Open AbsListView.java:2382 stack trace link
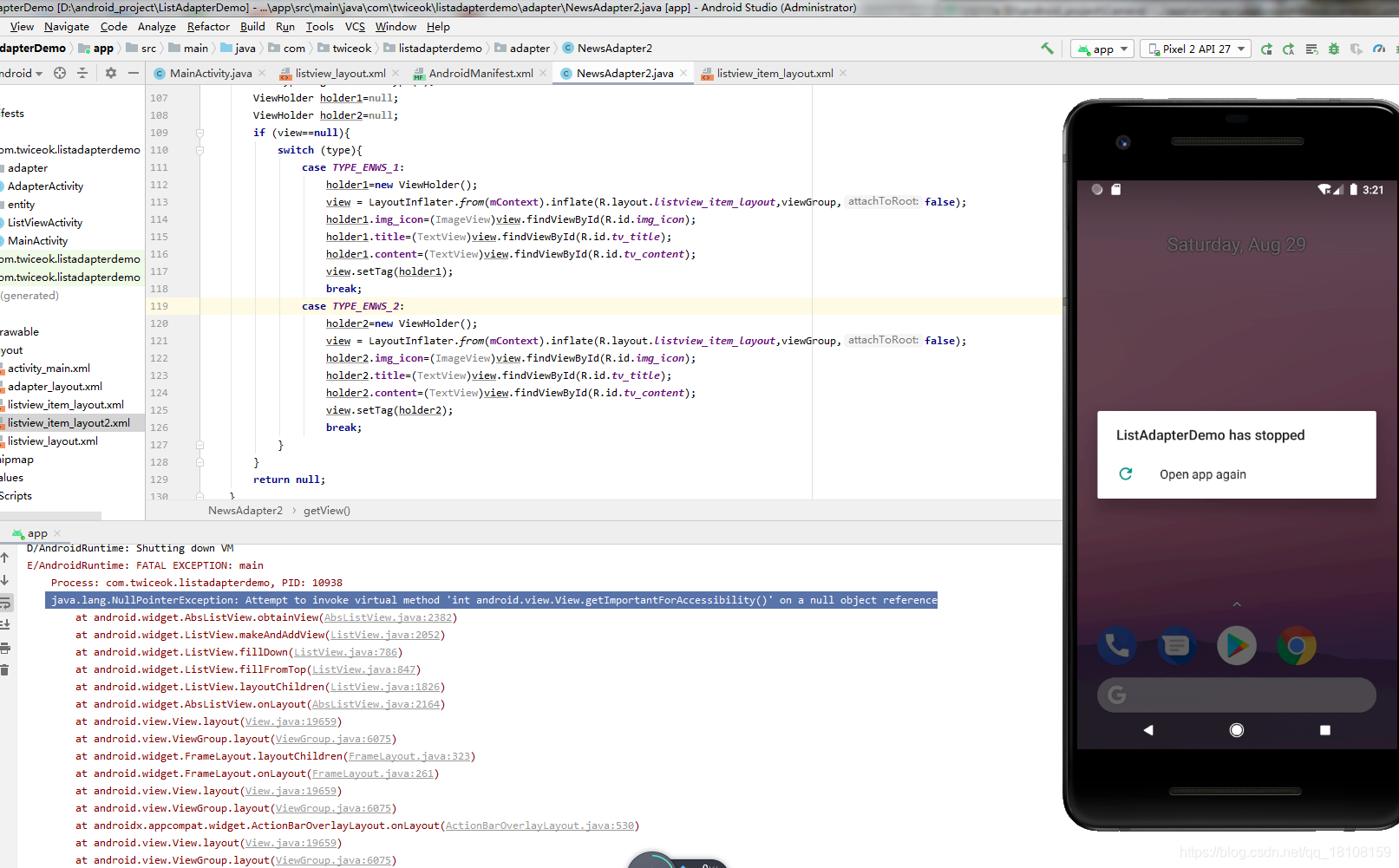This screenshot has width=1399, height=868. 388,617
